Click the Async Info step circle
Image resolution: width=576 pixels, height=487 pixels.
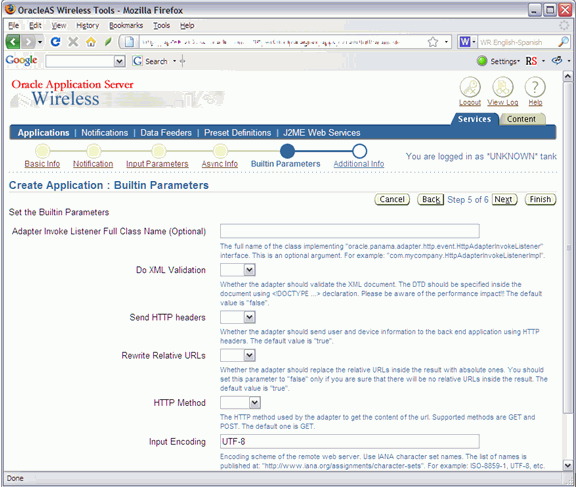220,151
